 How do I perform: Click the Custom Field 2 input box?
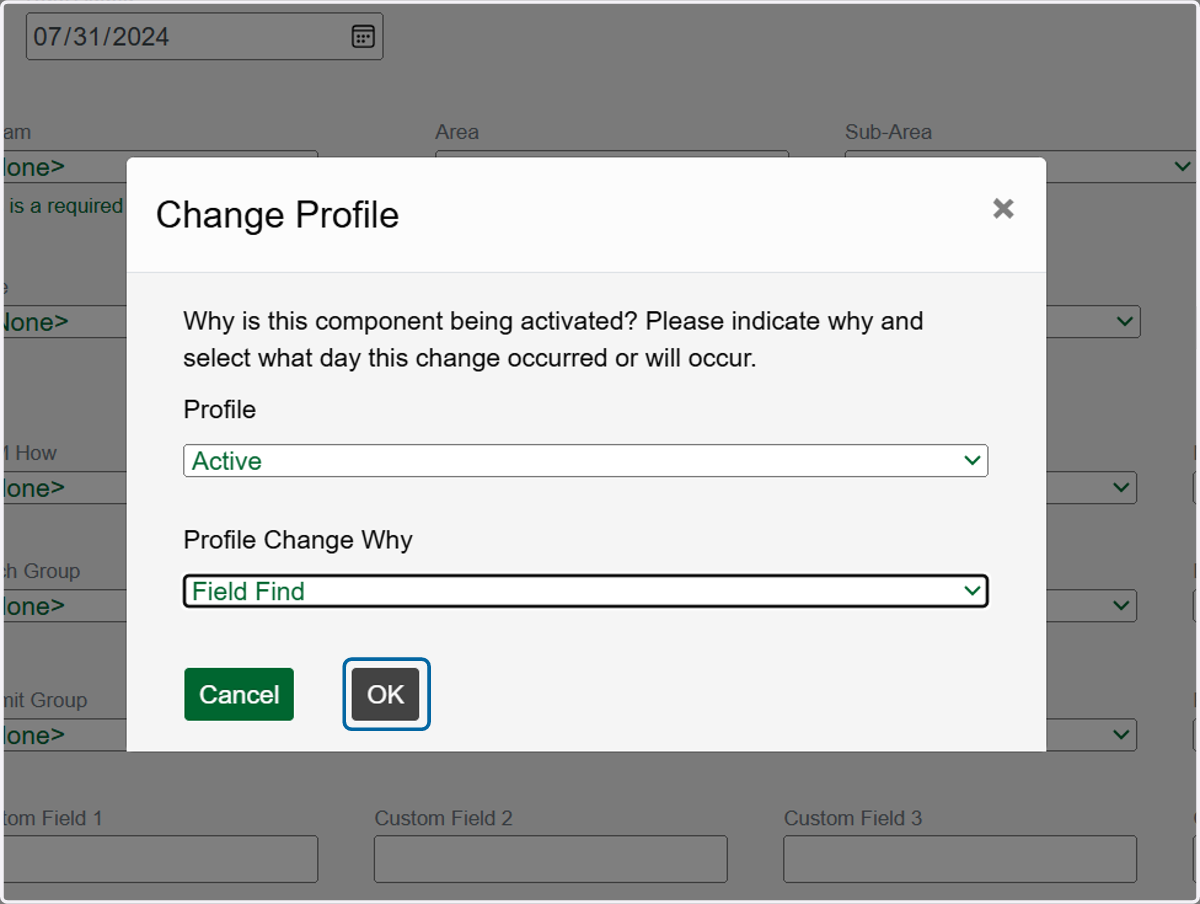click(551, 859)
